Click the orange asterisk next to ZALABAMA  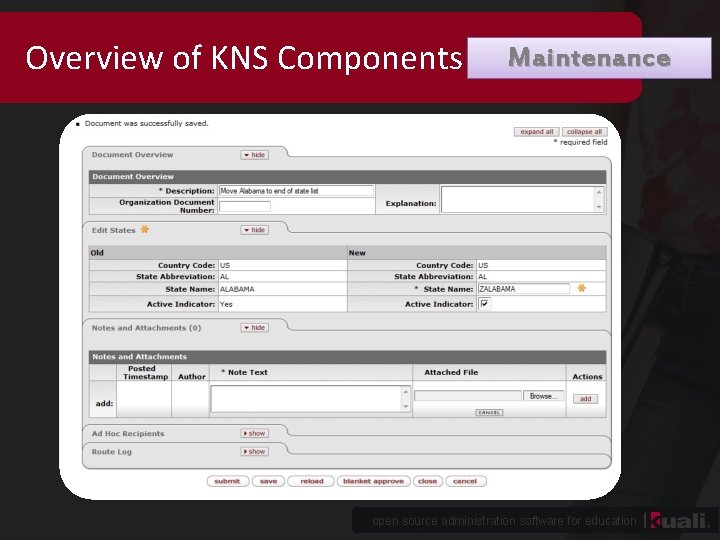coord(581,288)
